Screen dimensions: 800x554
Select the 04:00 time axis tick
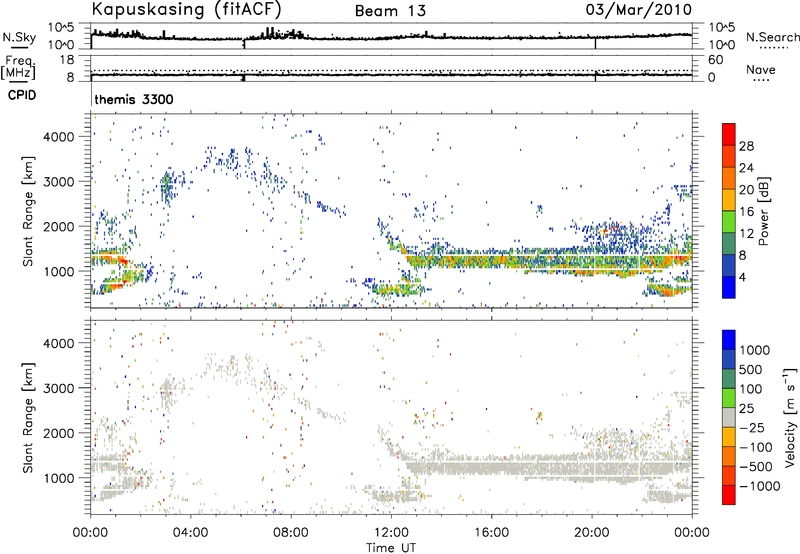coord(191,533)
